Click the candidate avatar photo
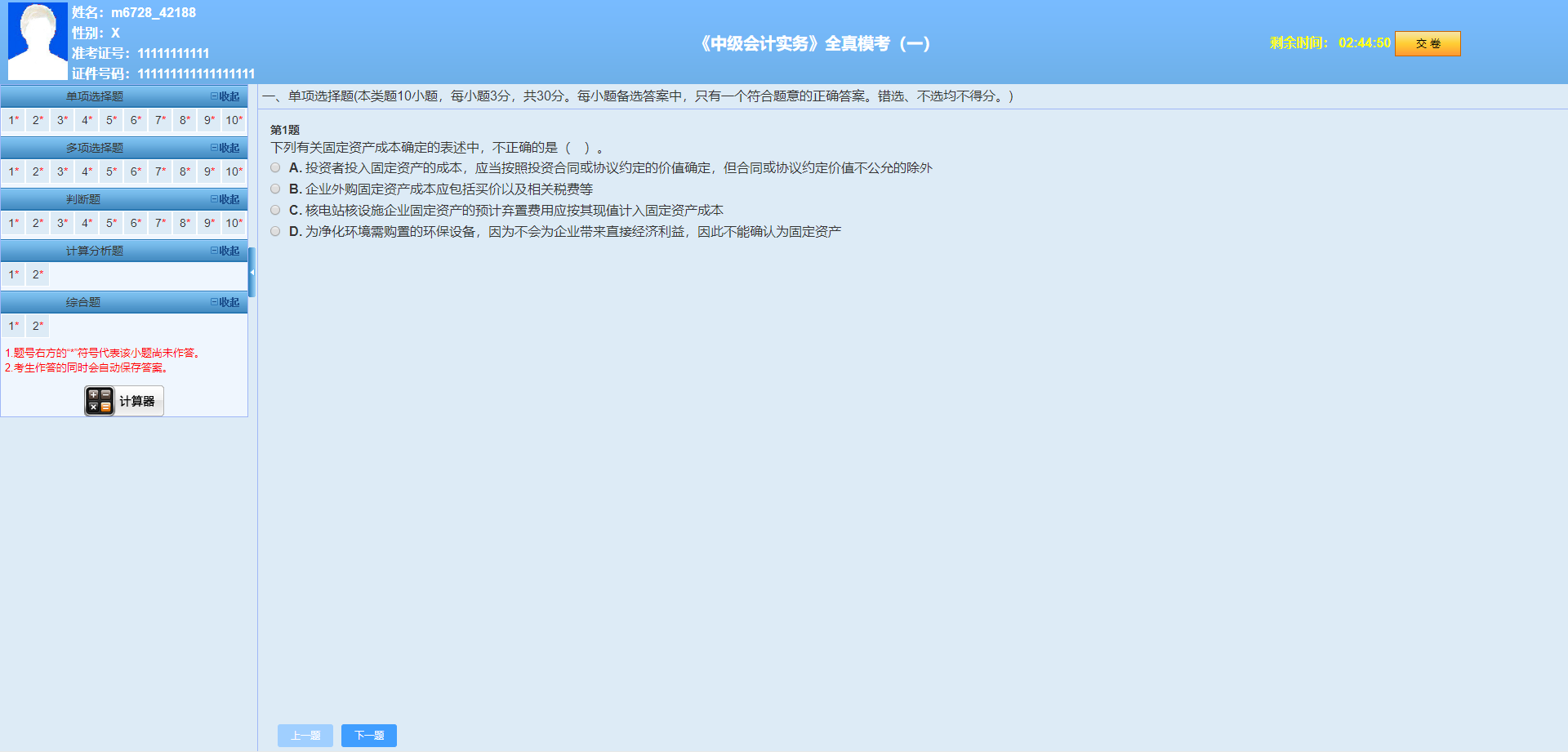Image resolution: width=1568 pixels, height=752 pixels. (x=37, y=41)
